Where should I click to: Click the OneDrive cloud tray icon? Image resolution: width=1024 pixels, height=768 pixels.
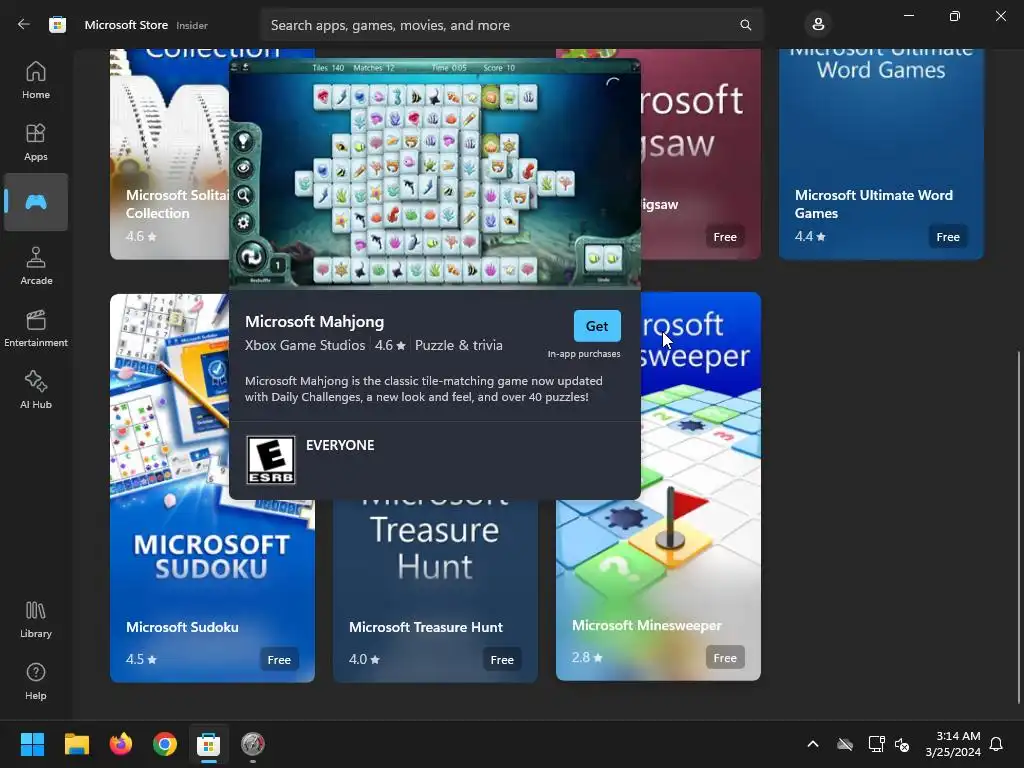(x=845, y=744)
